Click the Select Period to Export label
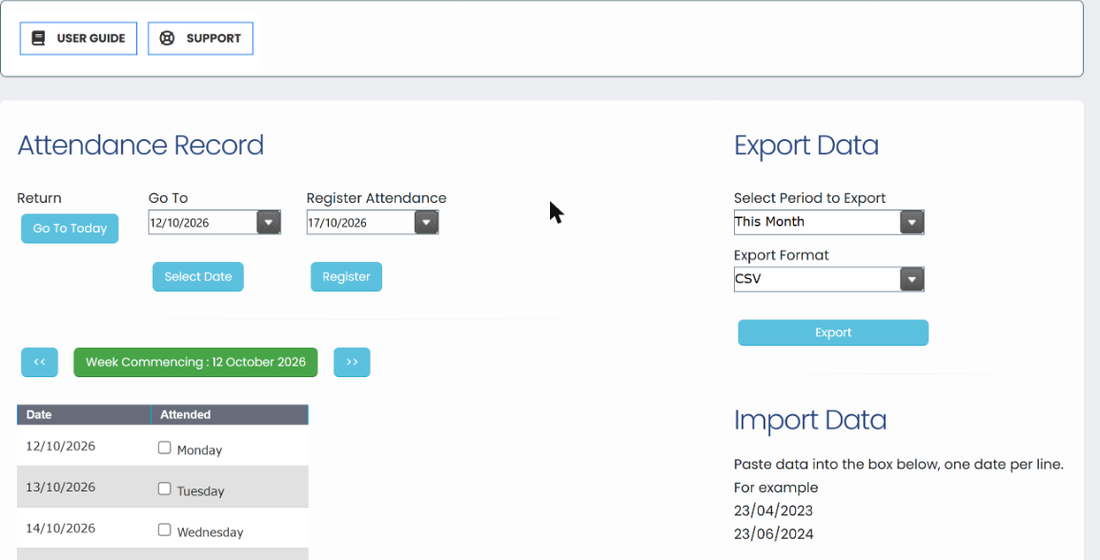 tap(810, 198)
